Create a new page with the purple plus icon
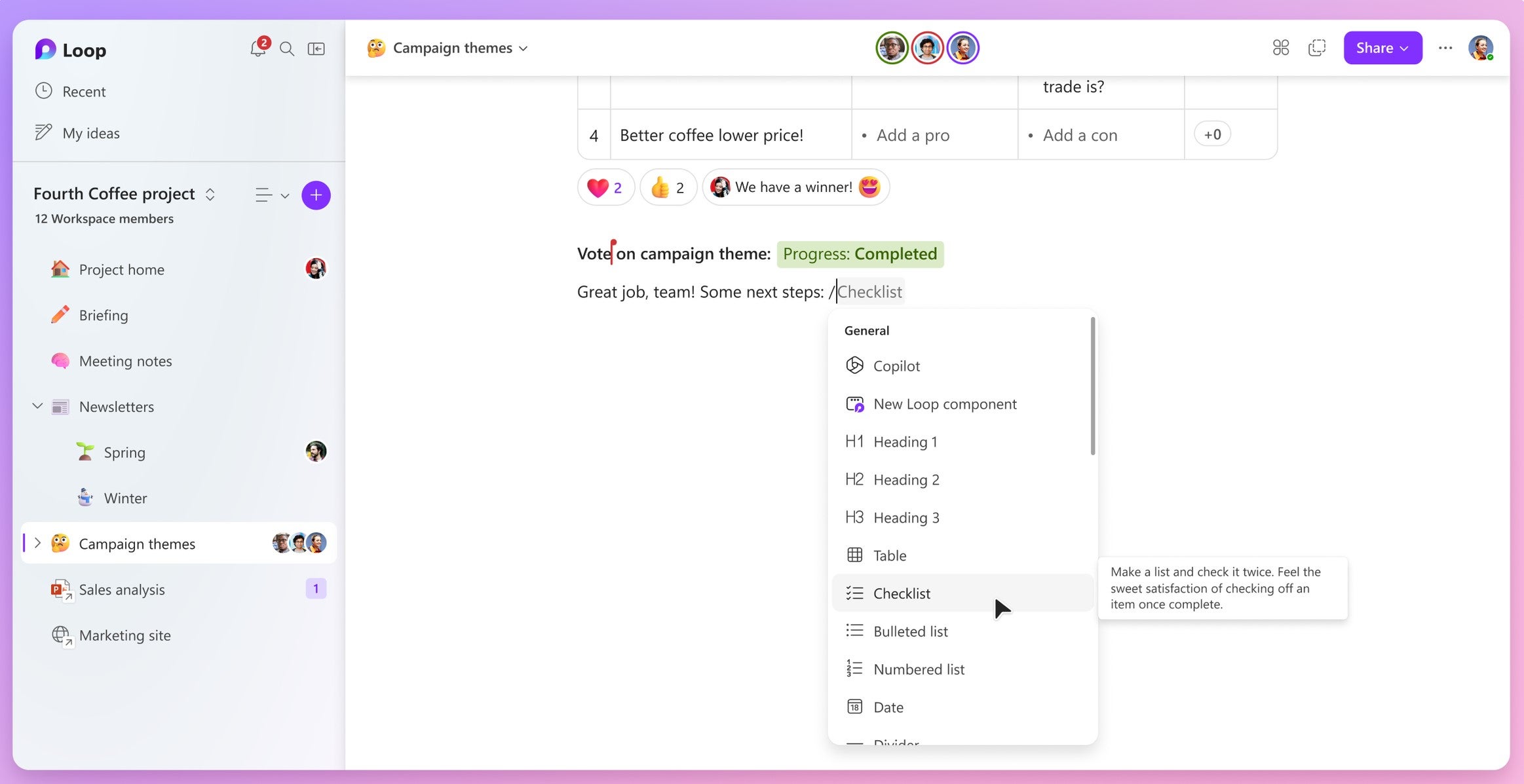This screenshot has width=1524, height=784. tap(316, 195)
